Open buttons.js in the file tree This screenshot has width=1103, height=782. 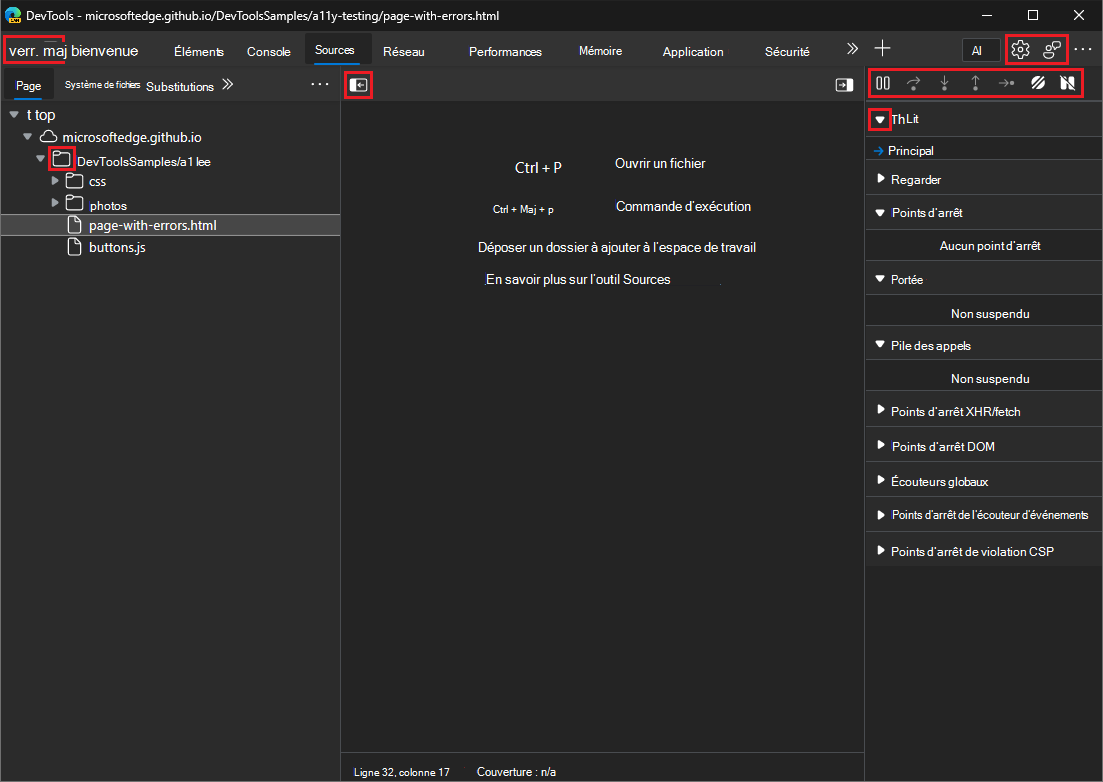pyautogui.click(x=117, y=248)
